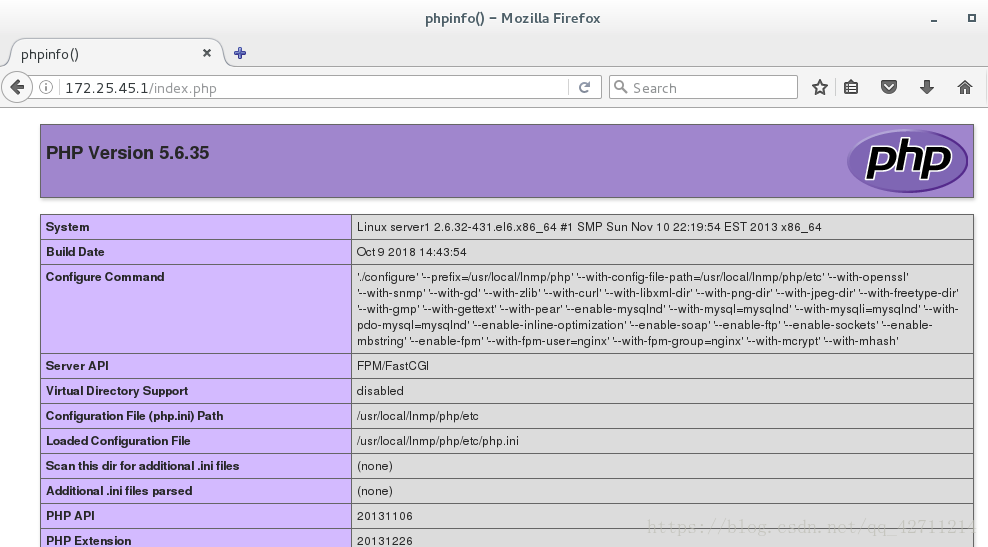
Task: Go back with the back arrow button
Action: coord(17,87)
